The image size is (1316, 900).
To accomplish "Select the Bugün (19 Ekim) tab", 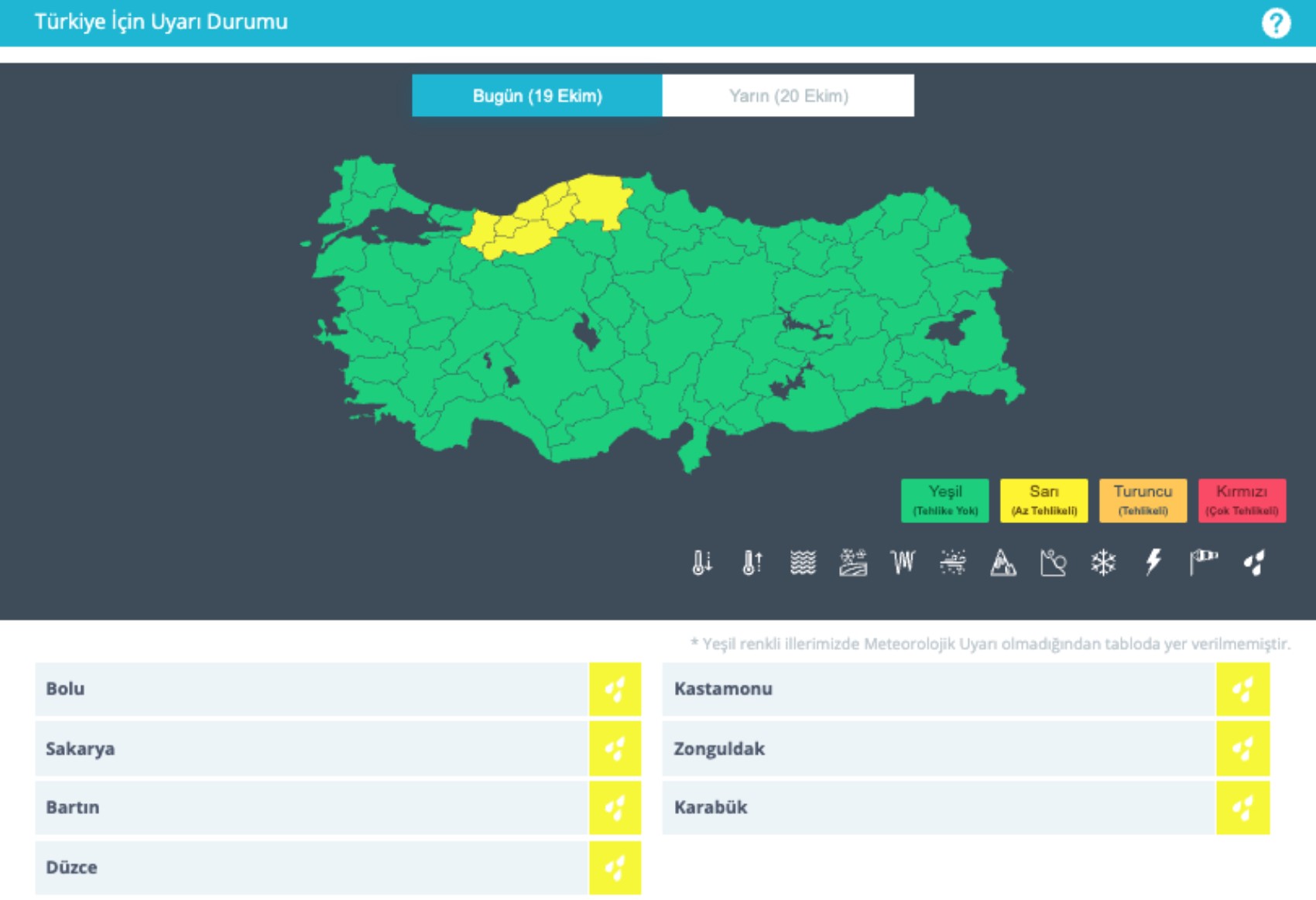I will (537, 96).
